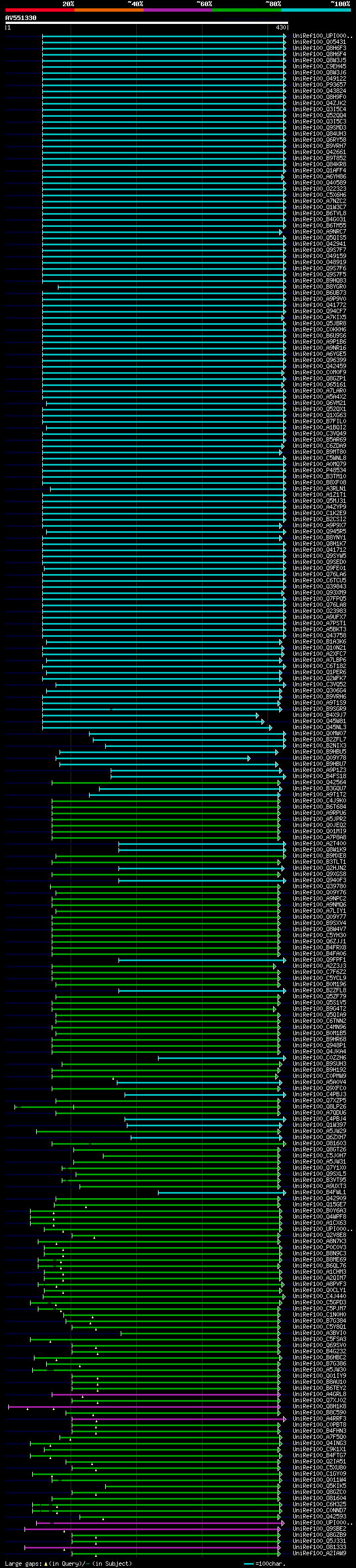Open hit UniRef100_C5YH30
The height and width of the screenshot is (1568, 356).
[x=319, y=936]
